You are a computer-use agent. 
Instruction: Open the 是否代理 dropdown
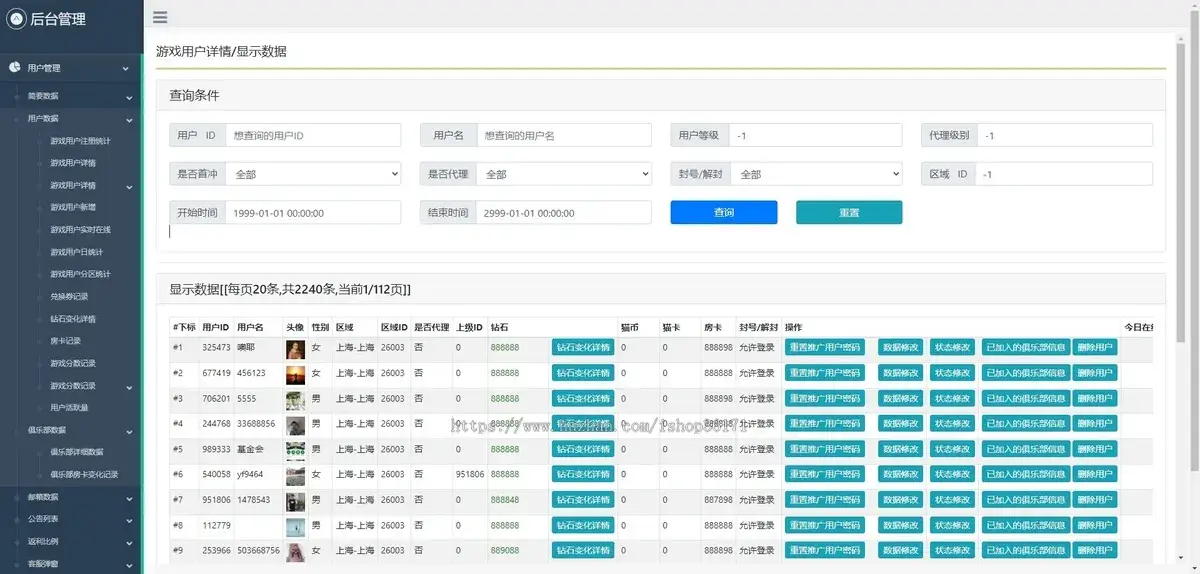click(563, 174)
